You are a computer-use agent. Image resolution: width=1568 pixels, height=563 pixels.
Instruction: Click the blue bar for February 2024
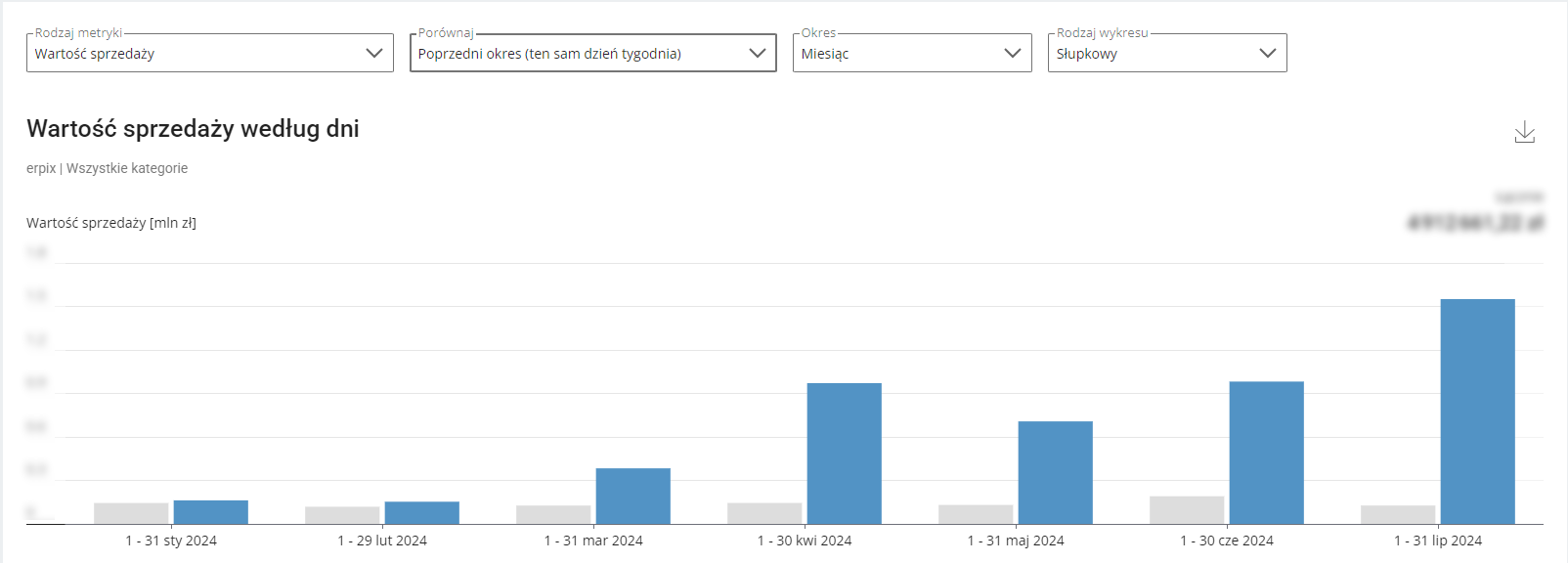(421, 513)
